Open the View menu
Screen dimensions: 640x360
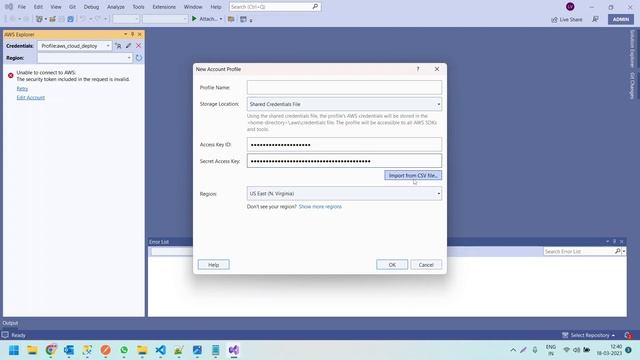(x=56, y=7)
